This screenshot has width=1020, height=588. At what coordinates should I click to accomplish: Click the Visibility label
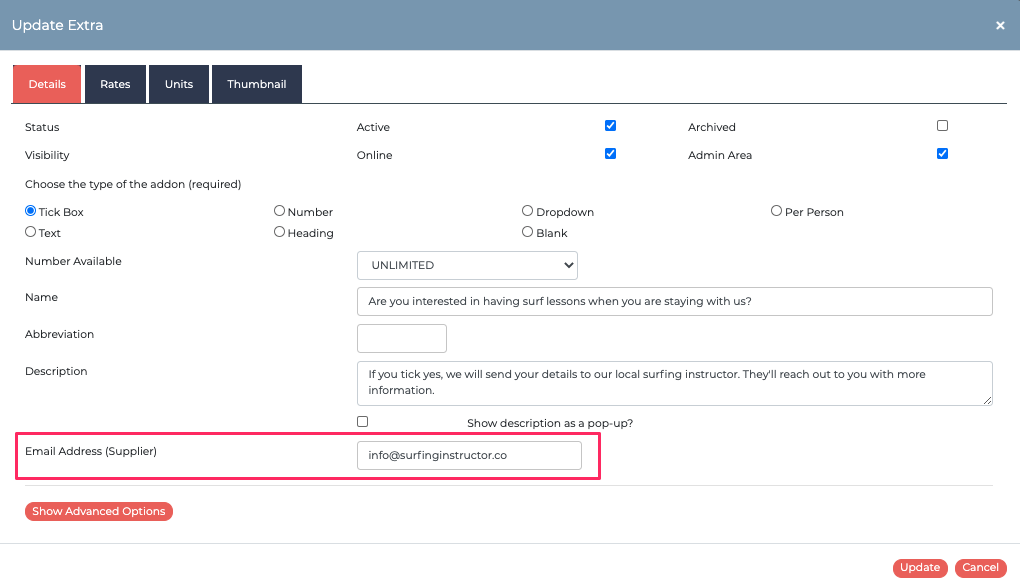tap(47, 155)
